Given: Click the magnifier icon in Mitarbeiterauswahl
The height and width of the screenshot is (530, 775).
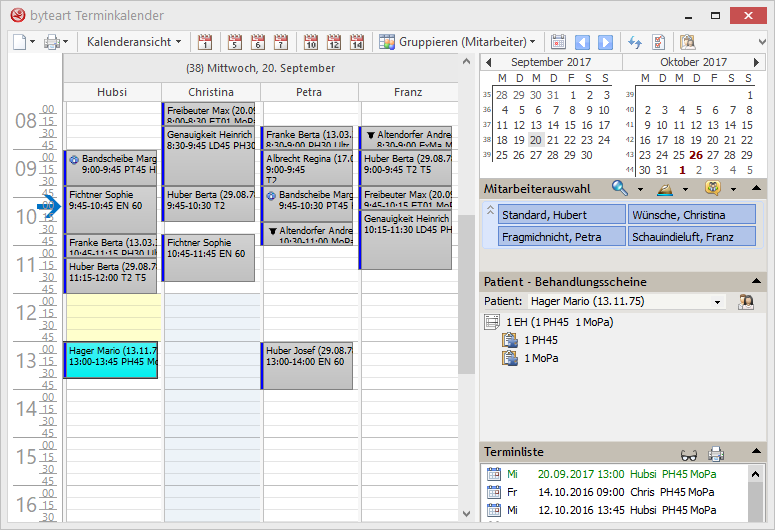Looking at the screenshot, I should coord(620,188).
